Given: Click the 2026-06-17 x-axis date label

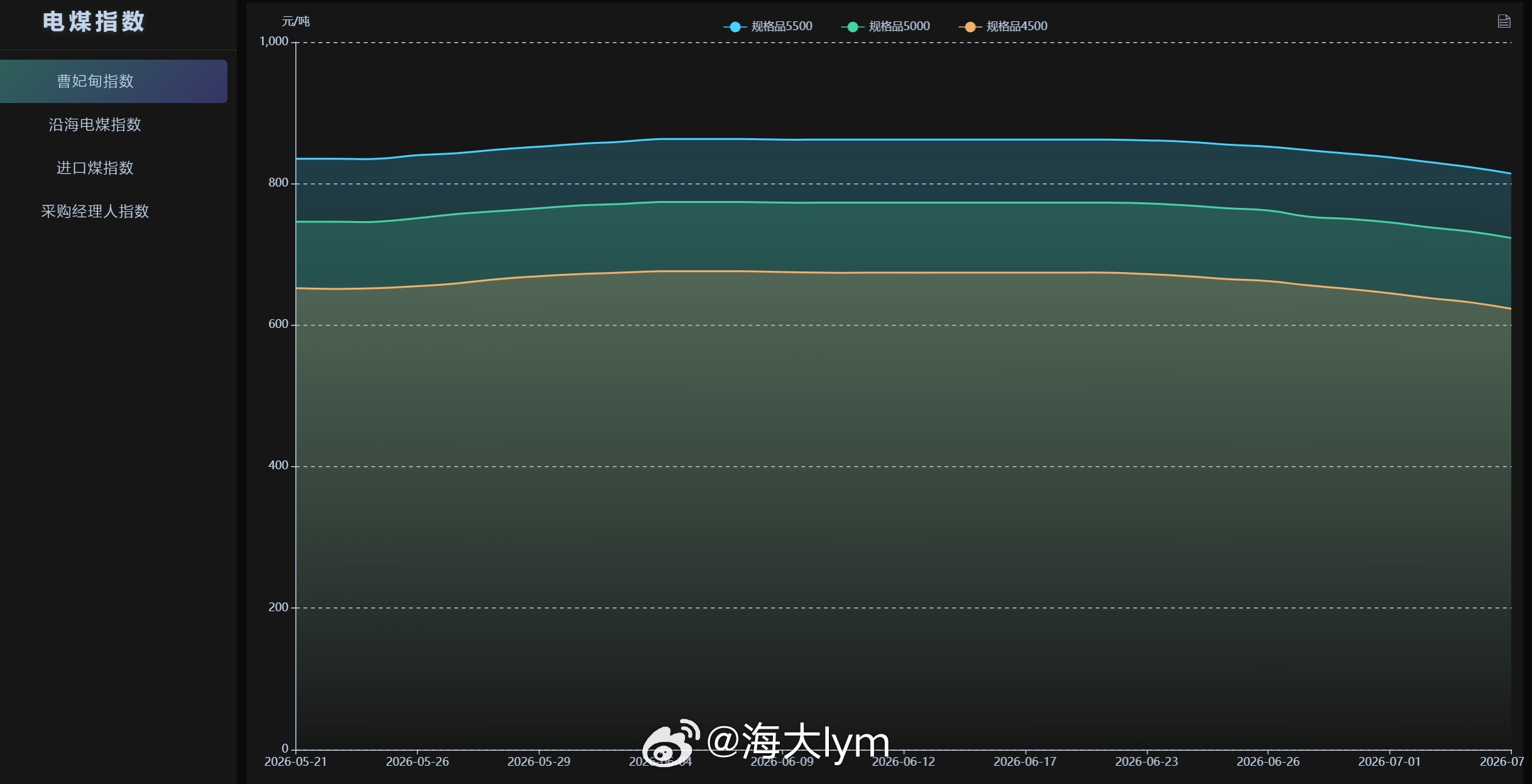Looking at the screenshot, I should coord(1025,761).
